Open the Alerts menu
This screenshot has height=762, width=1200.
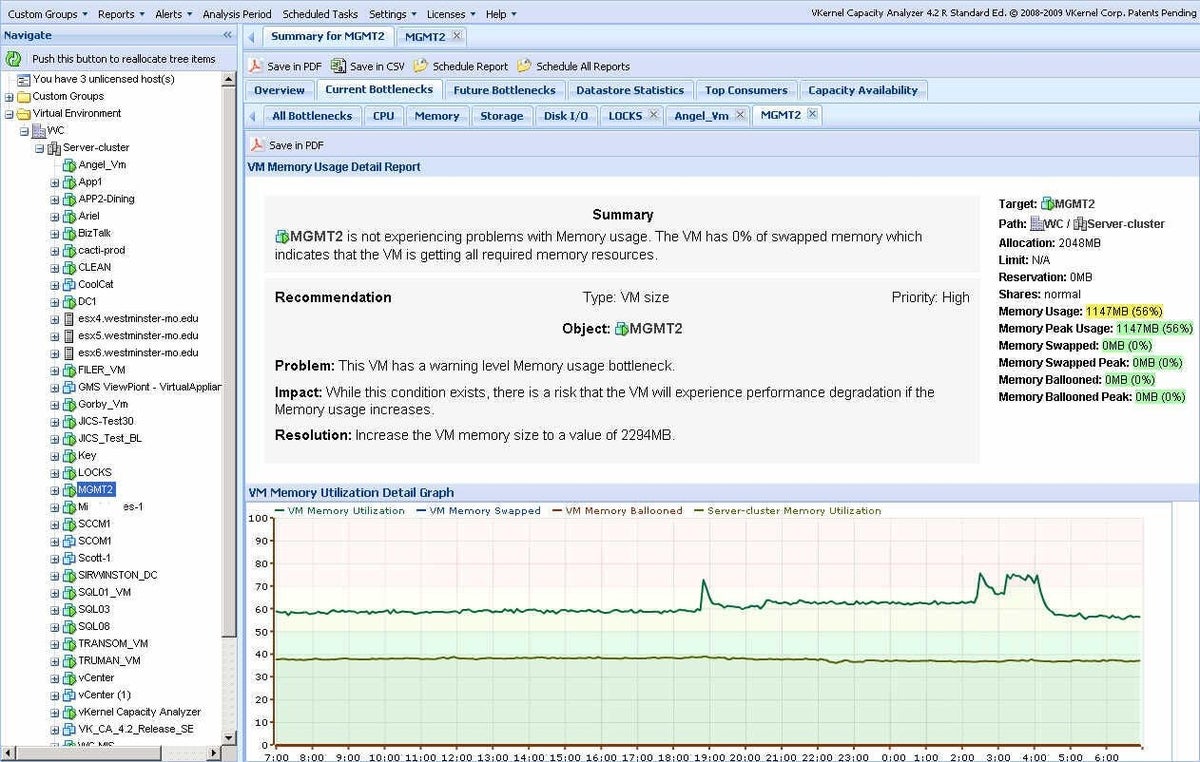pos(172,14)
